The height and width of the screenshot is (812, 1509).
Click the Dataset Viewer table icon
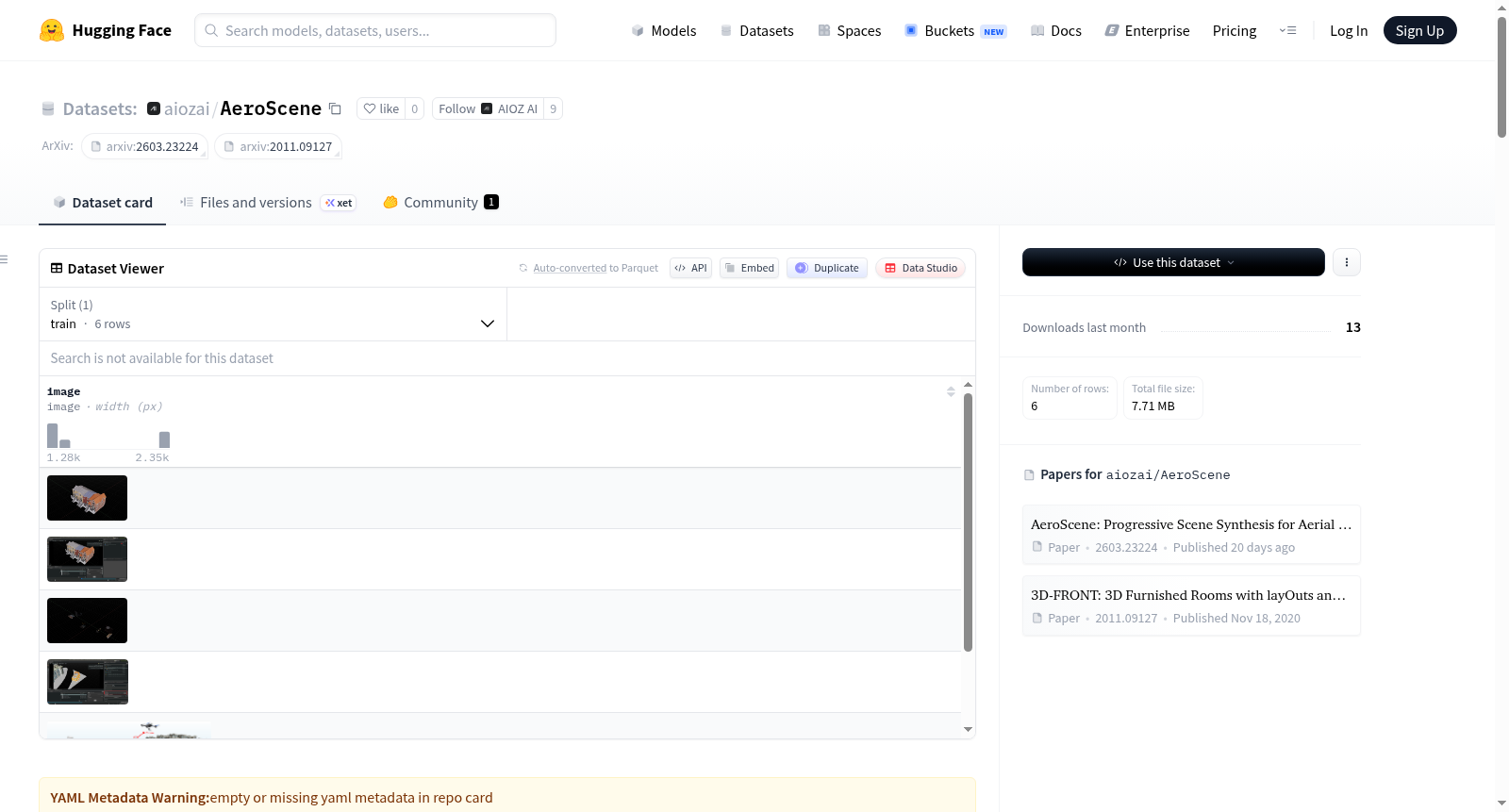pos(57,269)
